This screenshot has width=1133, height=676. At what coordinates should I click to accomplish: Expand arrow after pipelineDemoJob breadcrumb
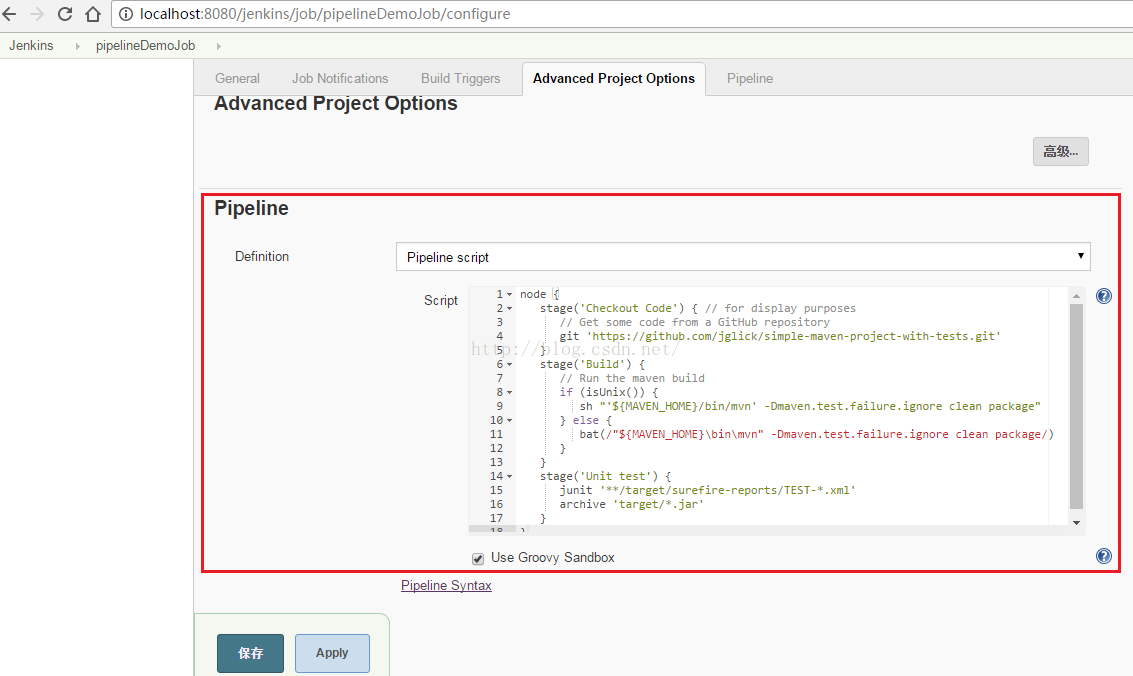click(x=218, y=46)
